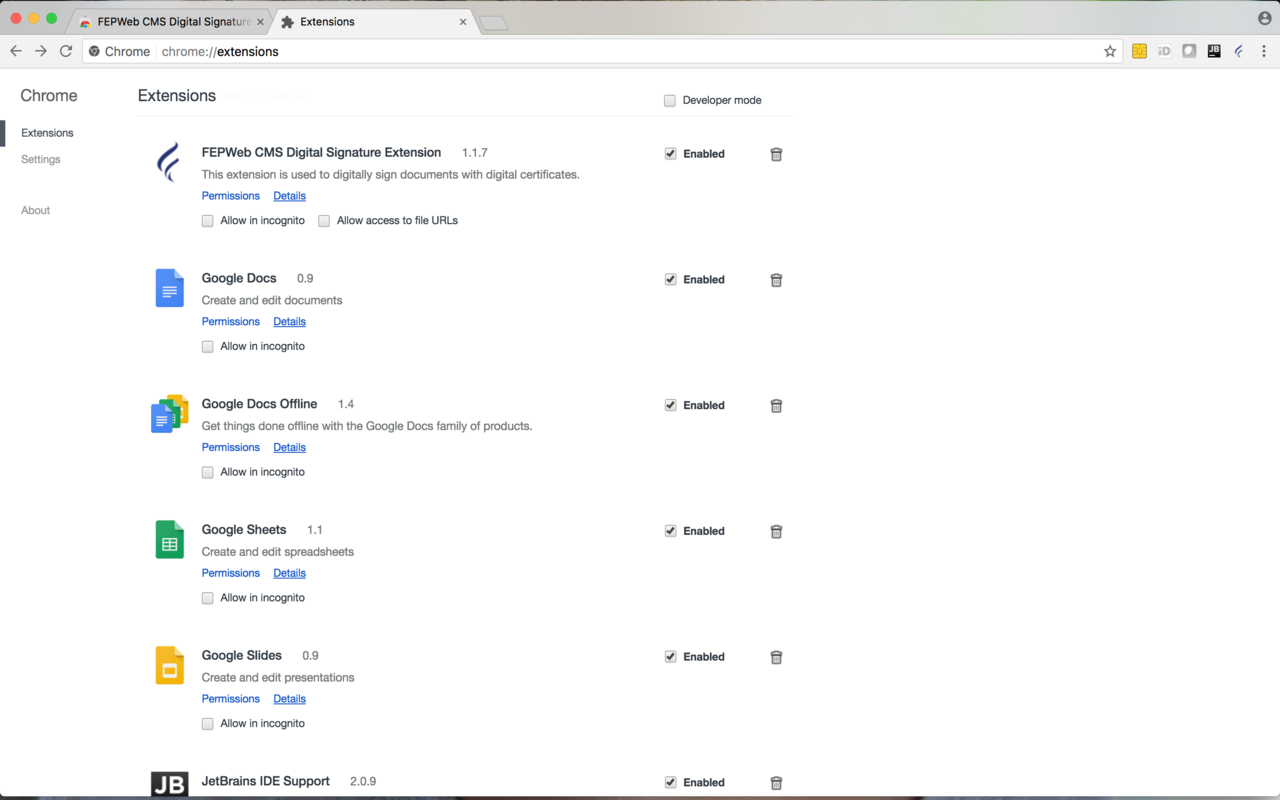Screen dimensions: 1280x800
Task: Allow Google Slides in incognito
Action: 208,724
